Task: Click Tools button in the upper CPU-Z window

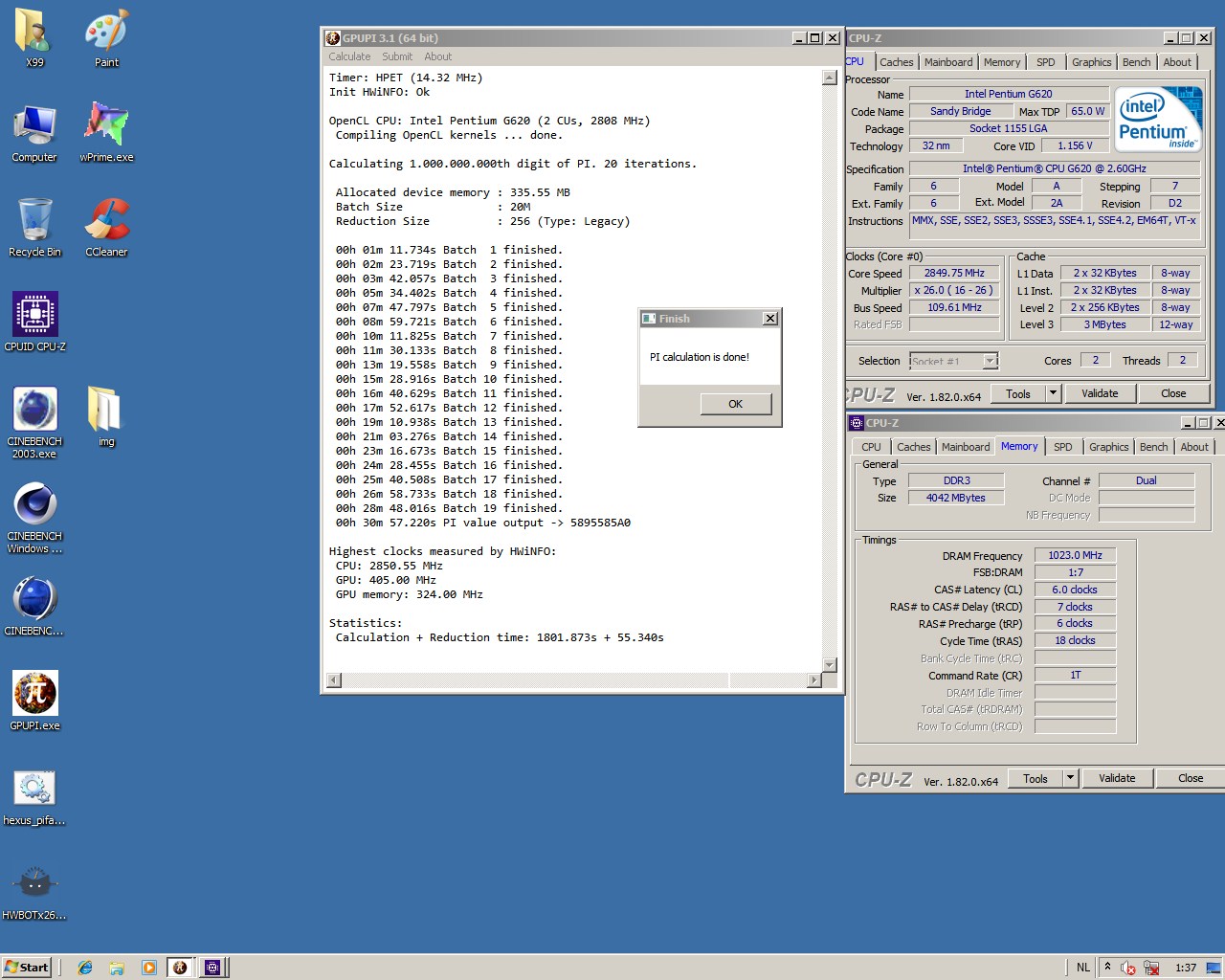Action: 1018,393
